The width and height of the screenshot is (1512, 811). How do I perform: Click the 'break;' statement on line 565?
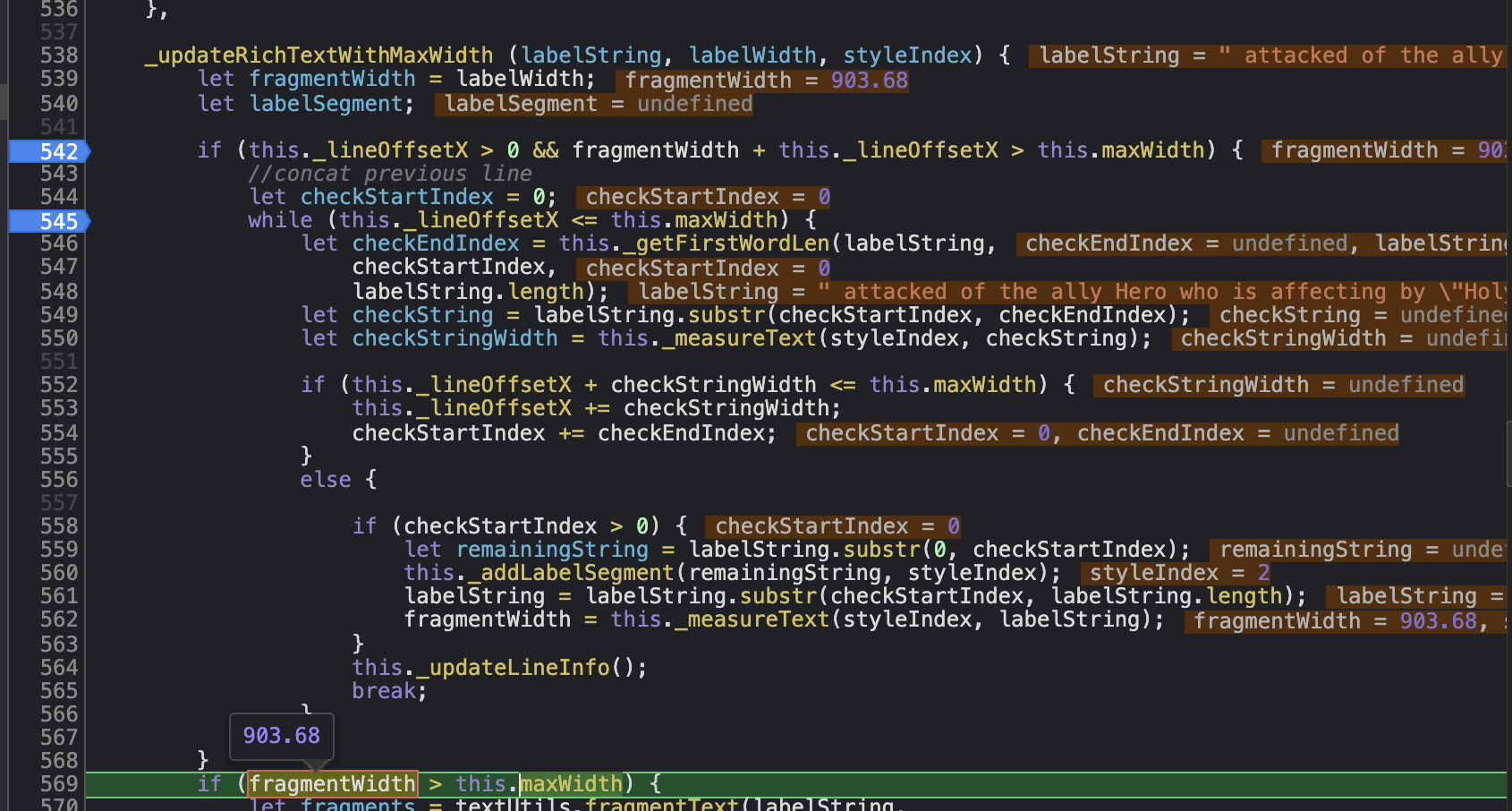click(x=390, y=691)
